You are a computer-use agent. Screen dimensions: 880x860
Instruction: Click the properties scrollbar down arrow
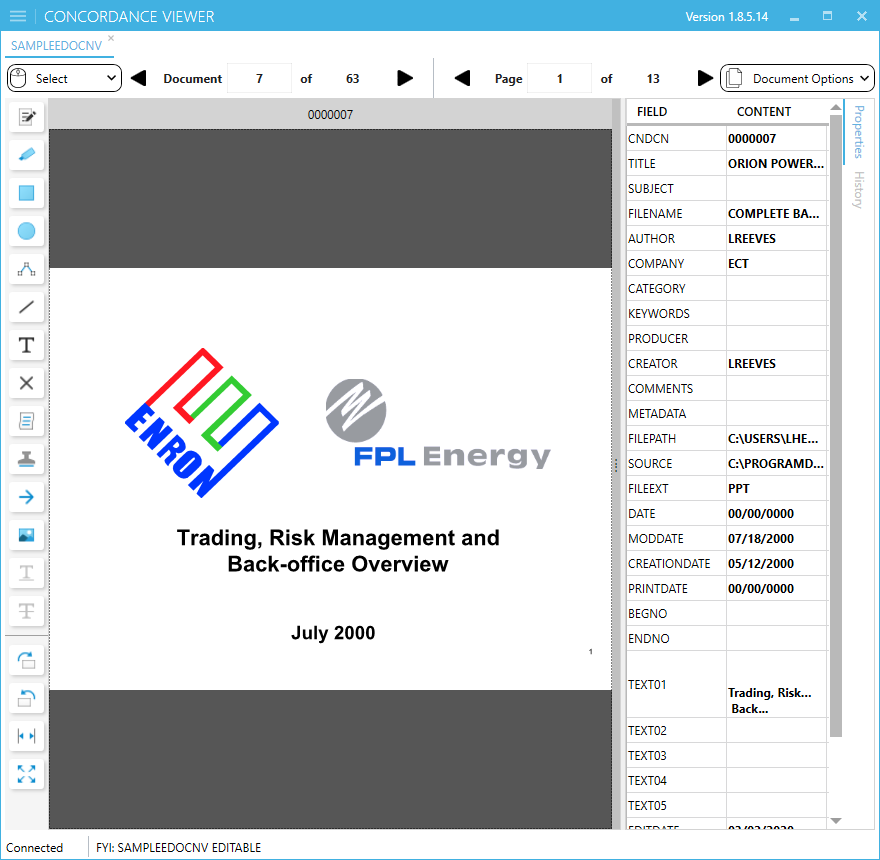tap(836, 821)
